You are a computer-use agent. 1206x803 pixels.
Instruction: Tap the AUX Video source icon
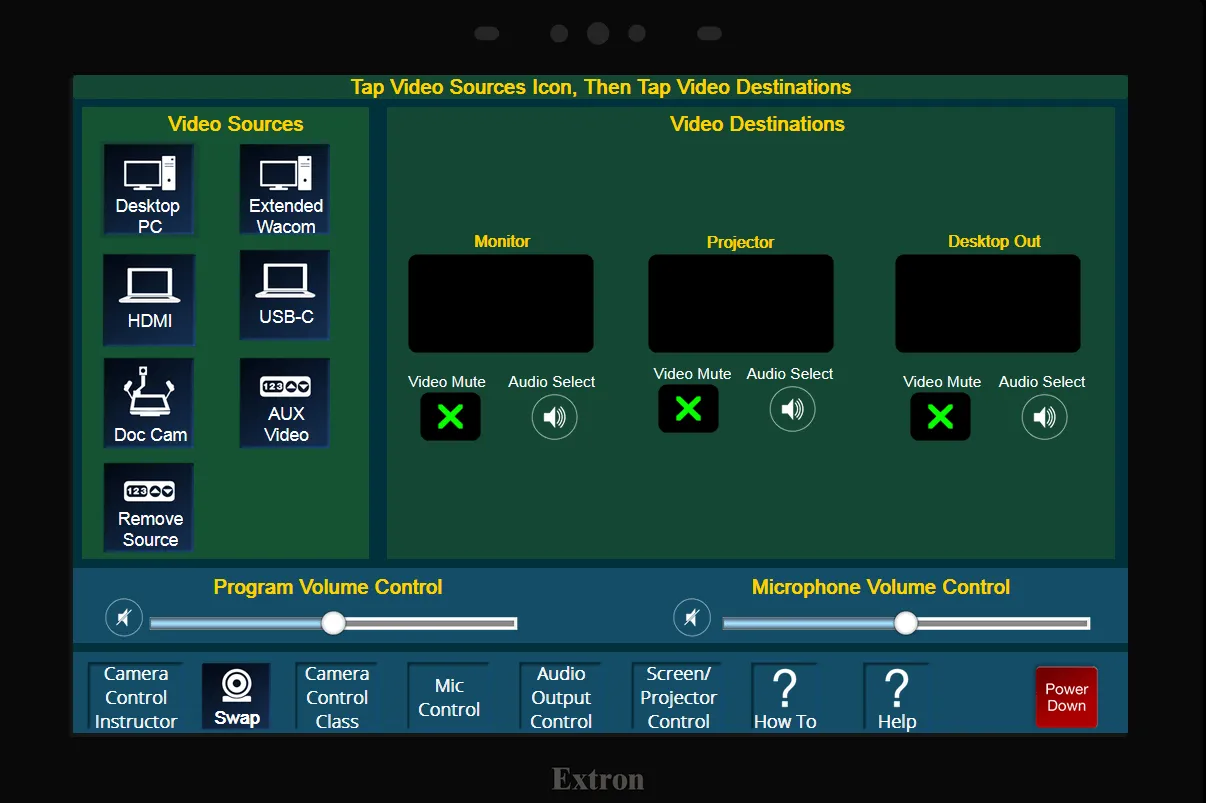[285, 404]
